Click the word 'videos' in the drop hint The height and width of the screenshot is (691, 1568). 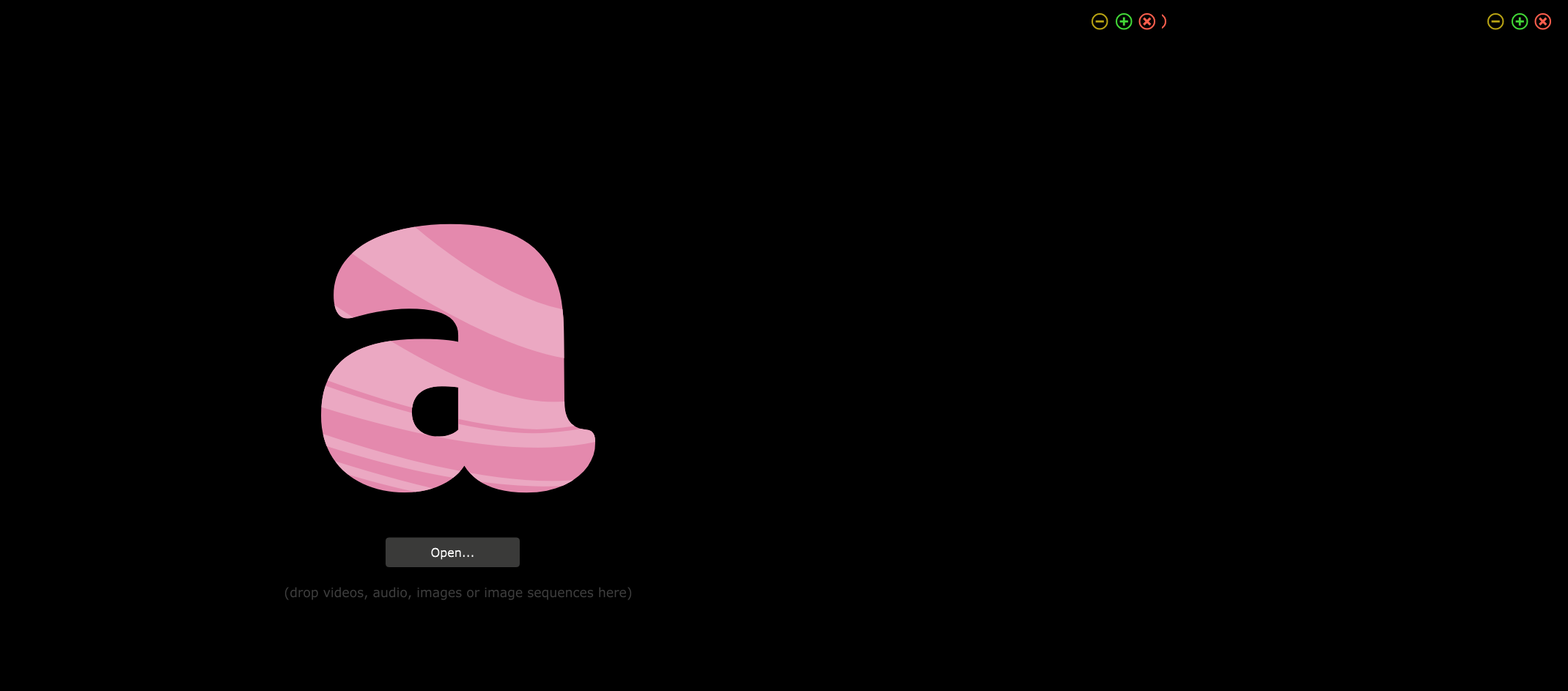tap(344, 593)
